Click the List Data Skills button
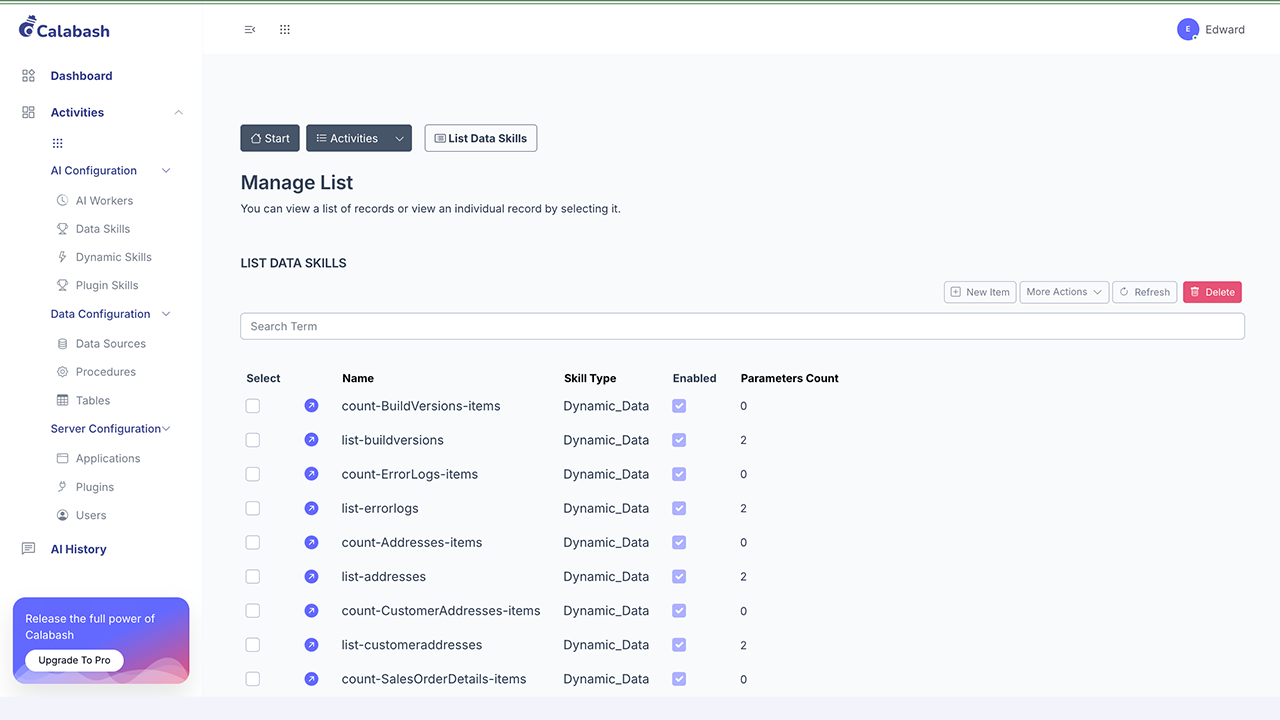The height and width of the screenshot is (720, 1280). (x=481, y=139)
